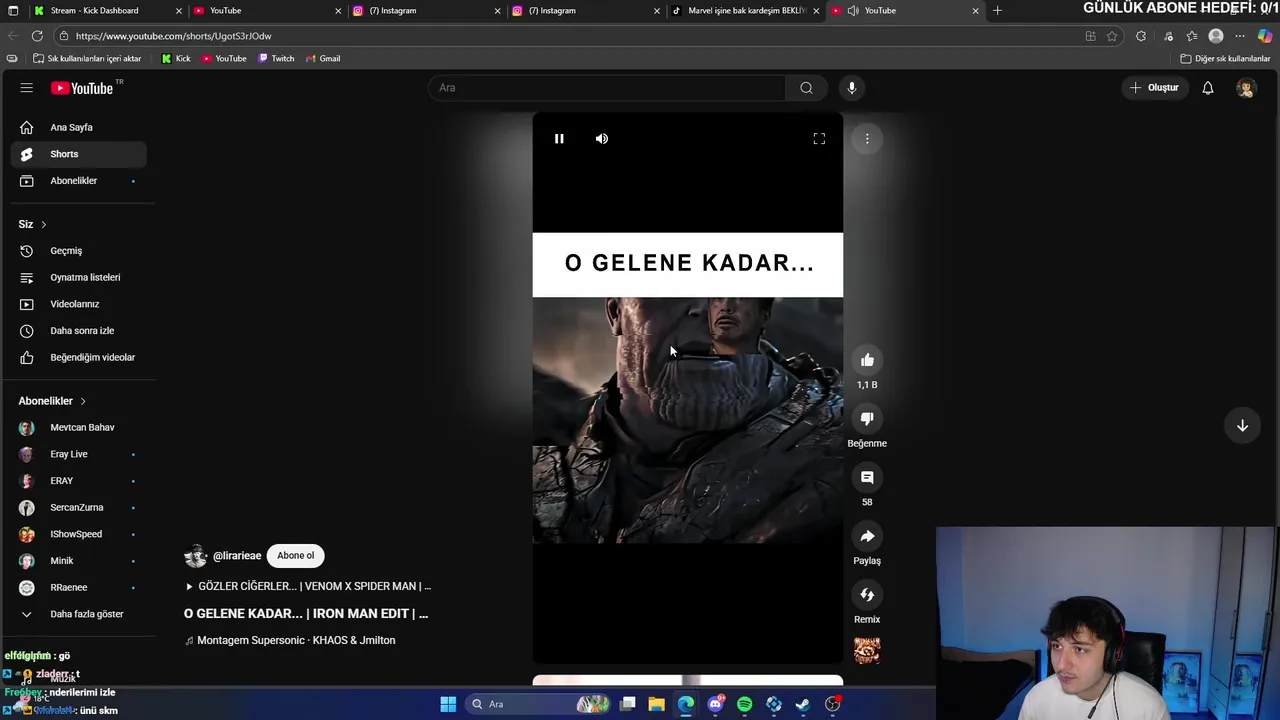Open Minik channel subscription
Image resolution: width=1280 pixels, height=720 pixels.
pyautogui.click(x=79, y=561)
